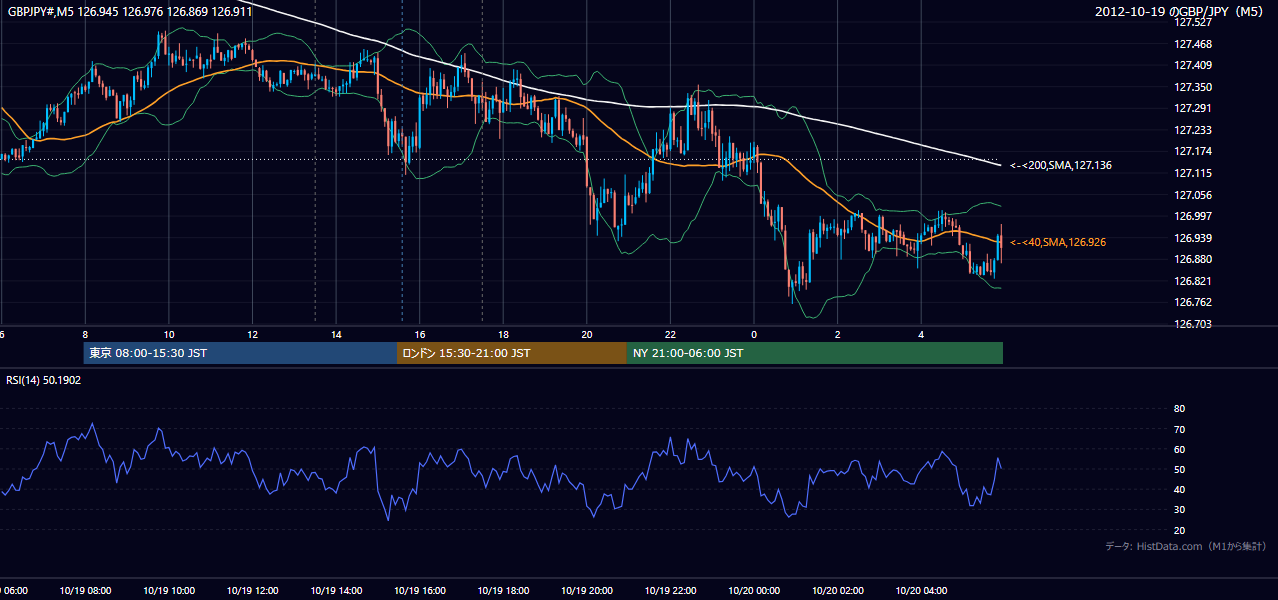Click the 10/19 18:00 time axis label
The width and height of the screenshot is (1278, 600).
504,590
